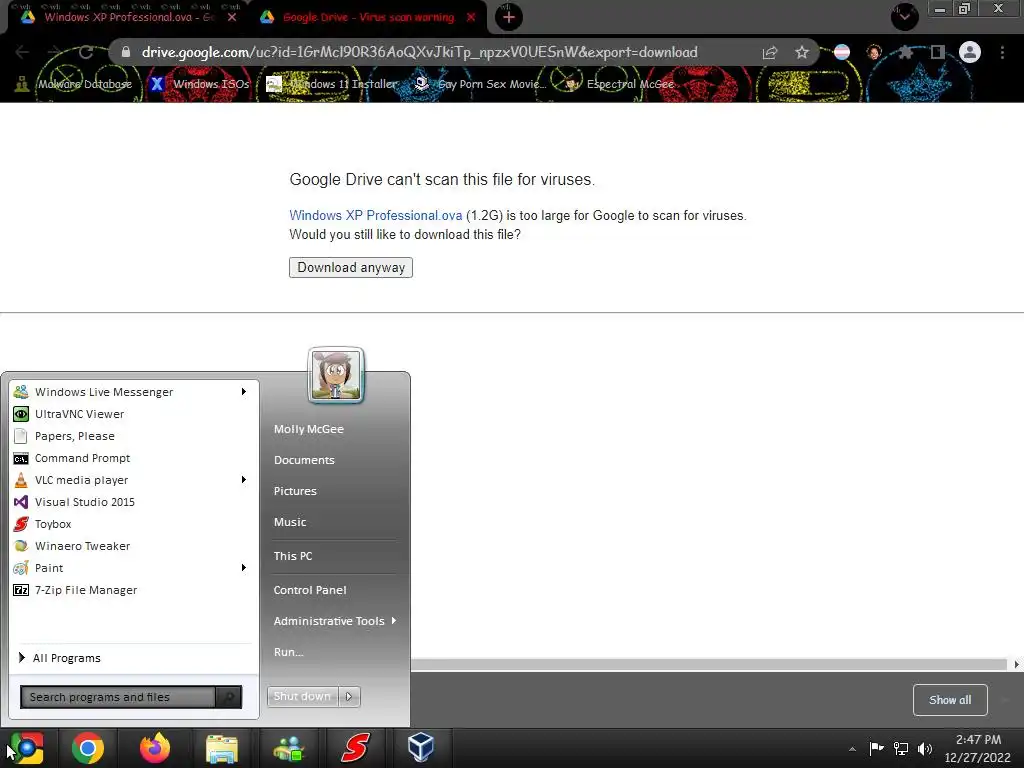
Task: Go back to the previous page
Action: point(22,52)
